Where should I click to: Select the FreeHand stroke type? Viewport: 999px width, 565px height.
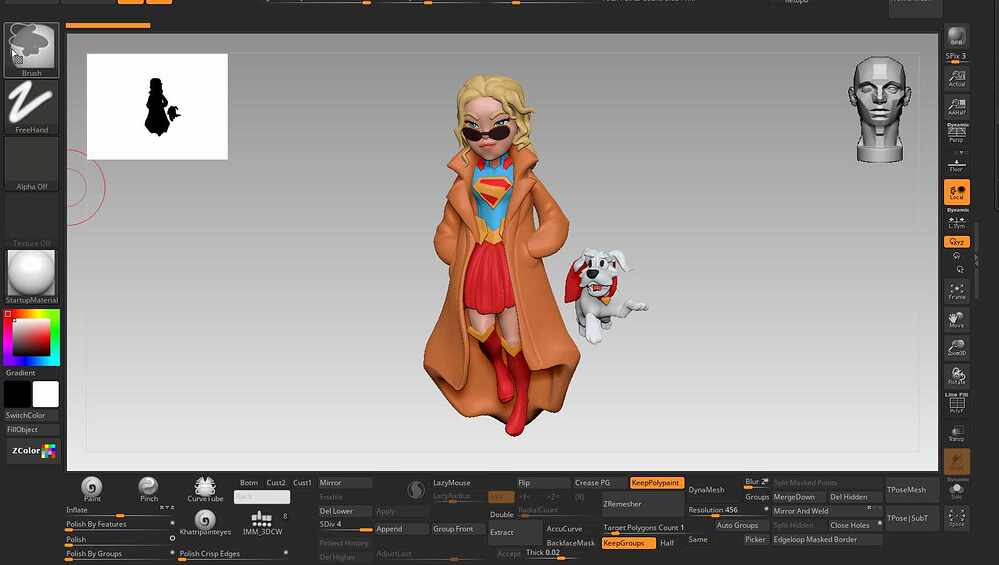click(x=32, y=107)
